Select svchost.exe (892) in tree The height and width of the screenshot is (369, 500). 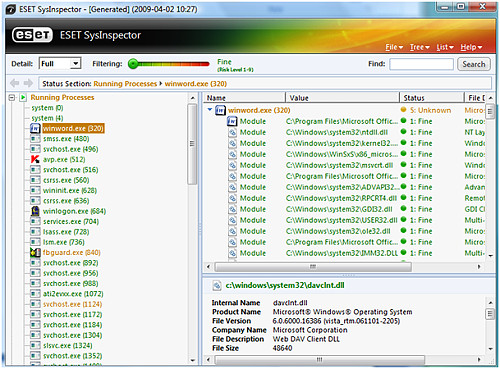pos(71,263)
